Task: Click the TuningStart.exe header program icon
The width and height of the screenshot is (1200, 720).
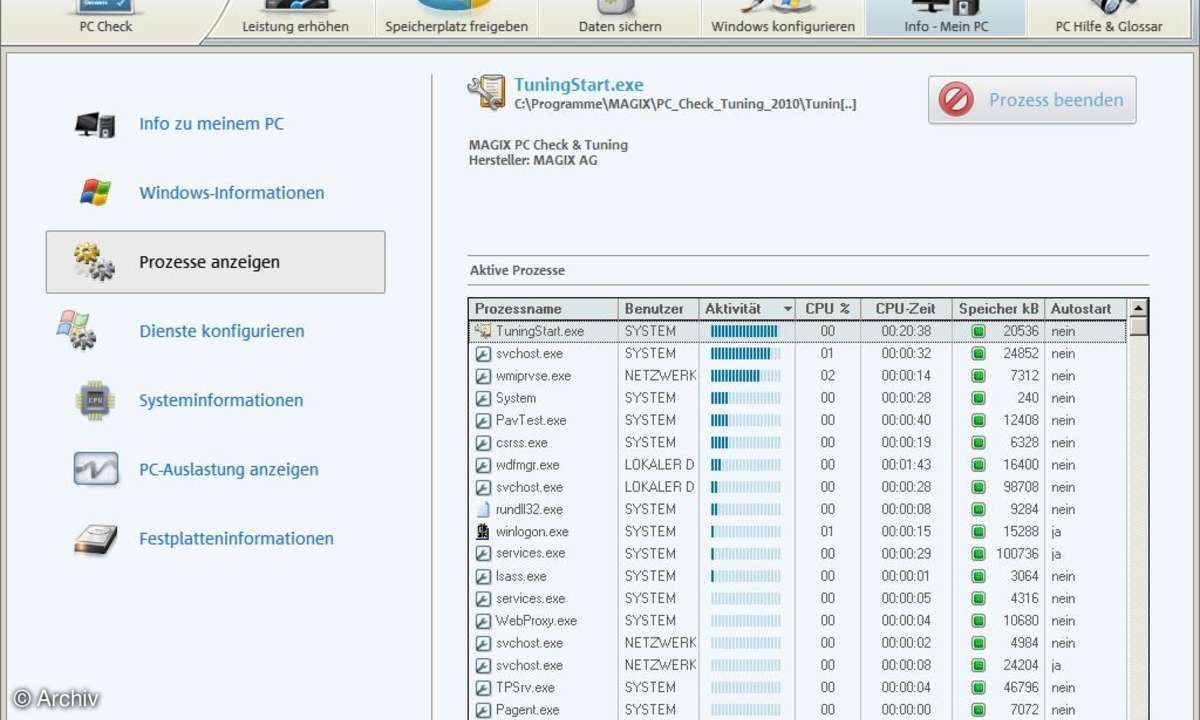Action: [487, 92]
